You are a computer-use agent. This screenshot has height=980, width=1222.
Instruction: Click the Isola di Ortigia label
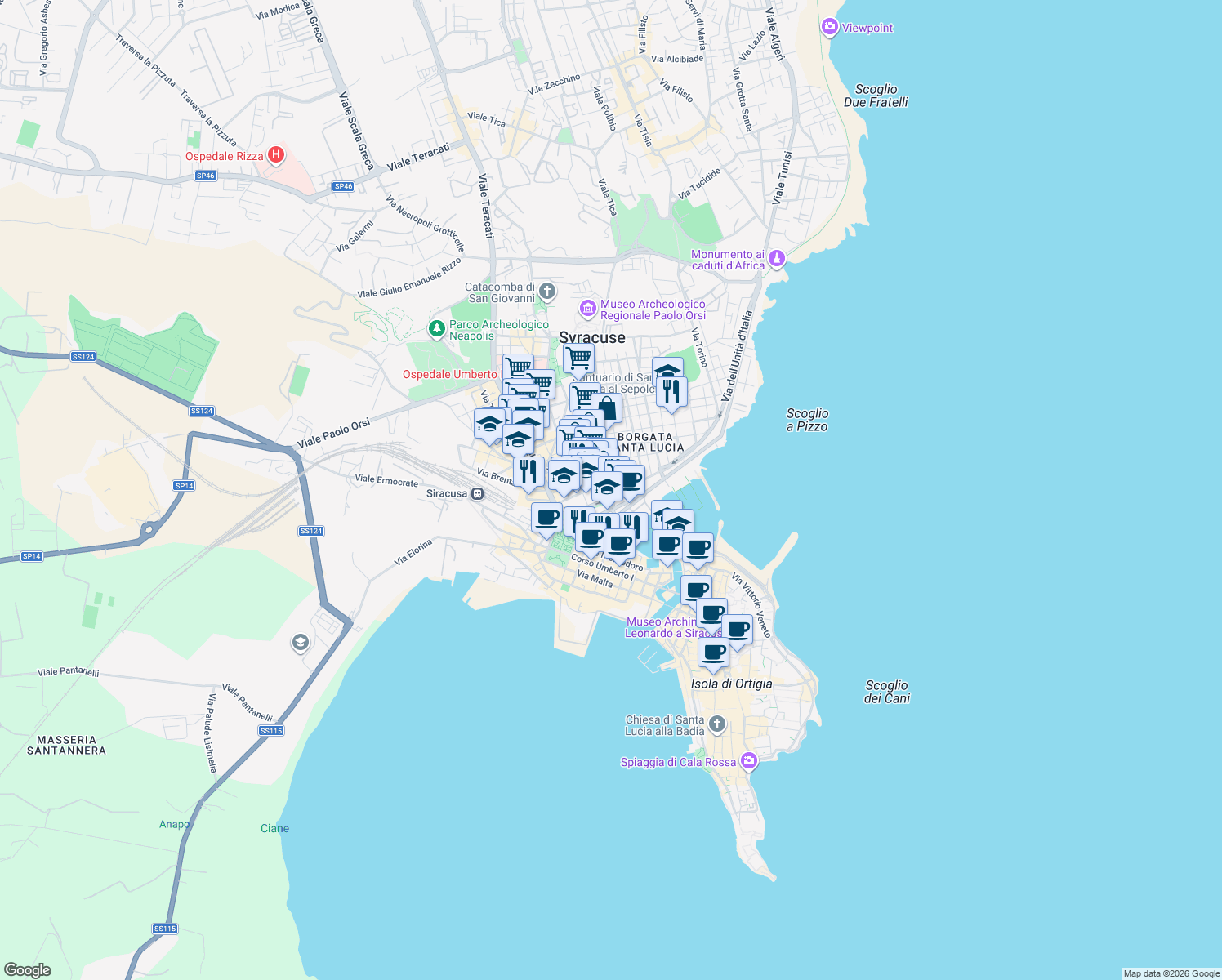[731, 684]
